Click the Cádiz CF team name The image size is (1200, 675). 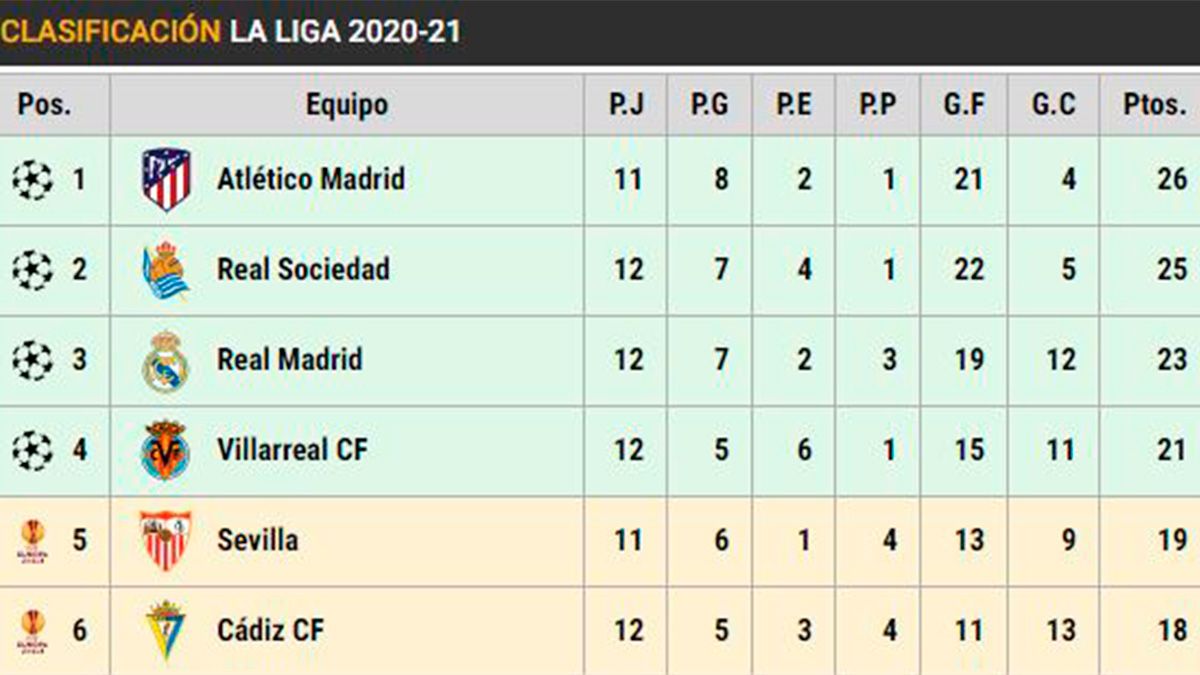[270, 630]
